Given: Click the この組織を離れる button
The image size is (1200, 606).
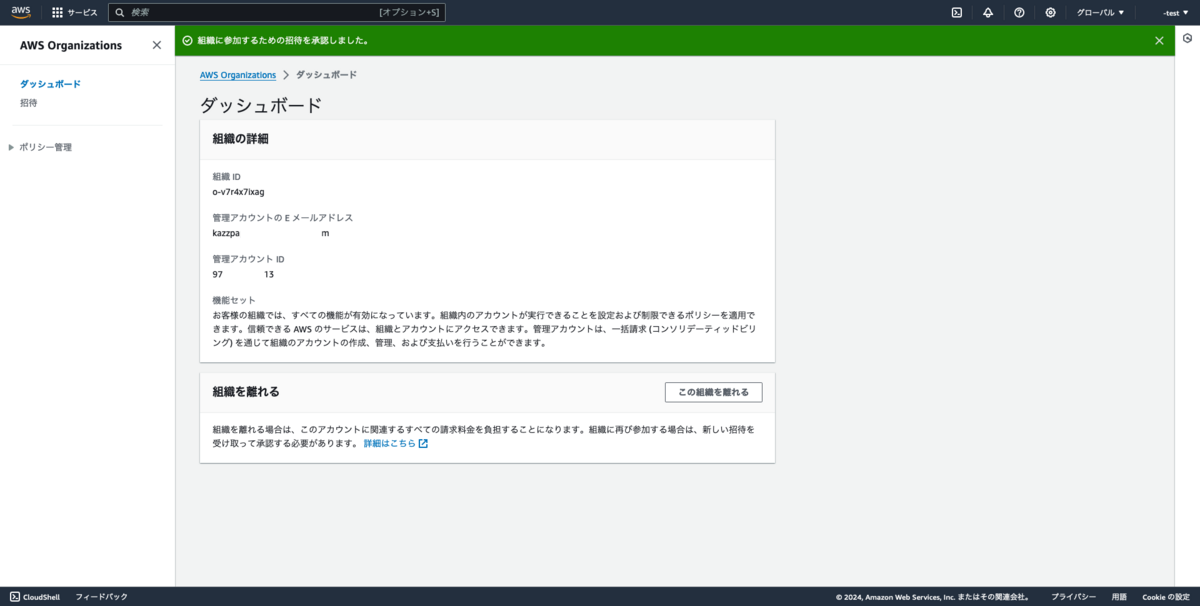Looking at the screenshot, I should (713, 392).
